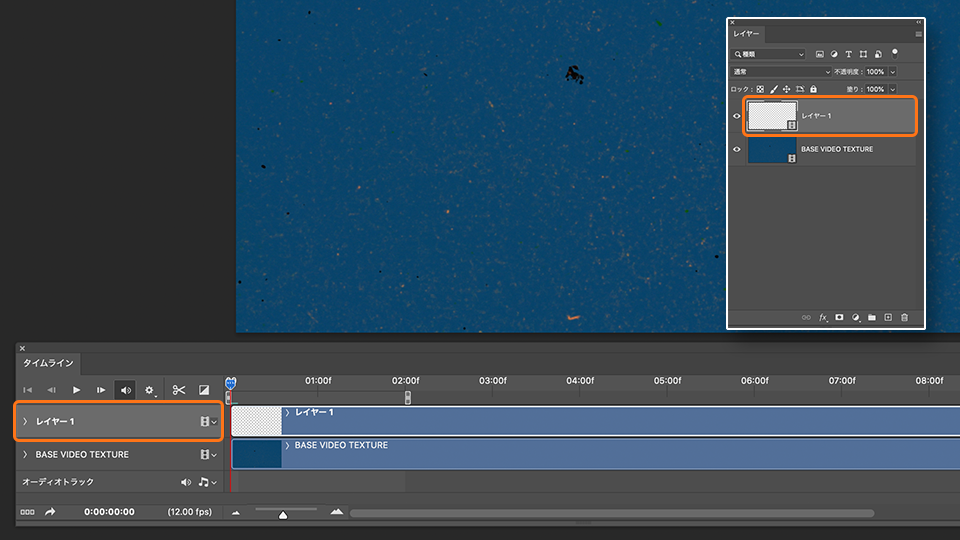The height and width of the screenshot is (540, 960).
Task: Toggle audio playback speaker button
Action: pos(126,390)
